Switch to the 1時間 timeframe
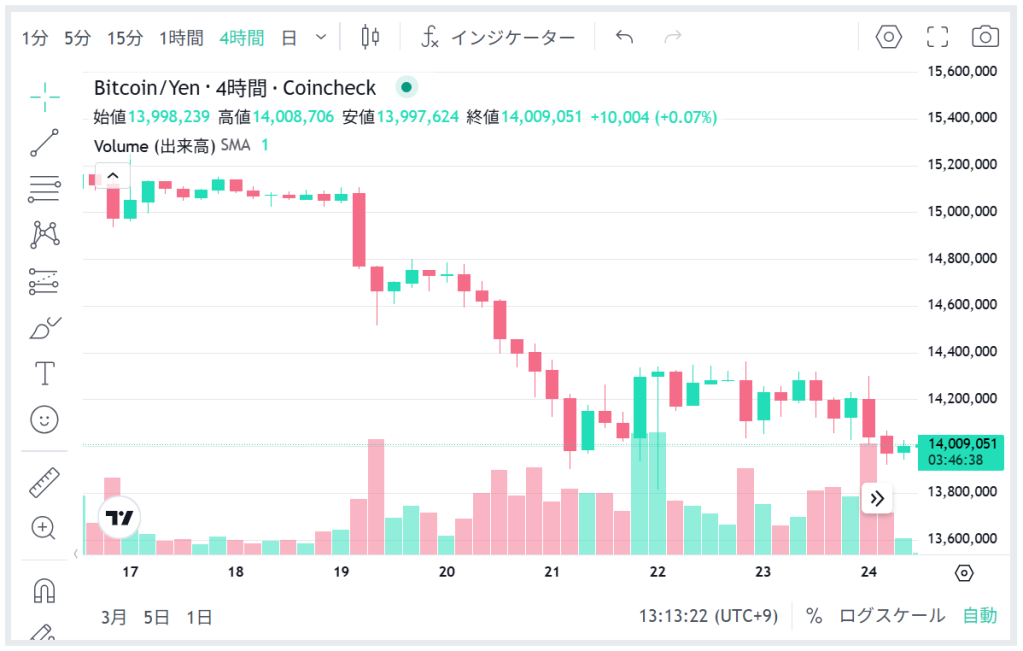The height and width of the screenshot is (651, 1023). [181, 38]
